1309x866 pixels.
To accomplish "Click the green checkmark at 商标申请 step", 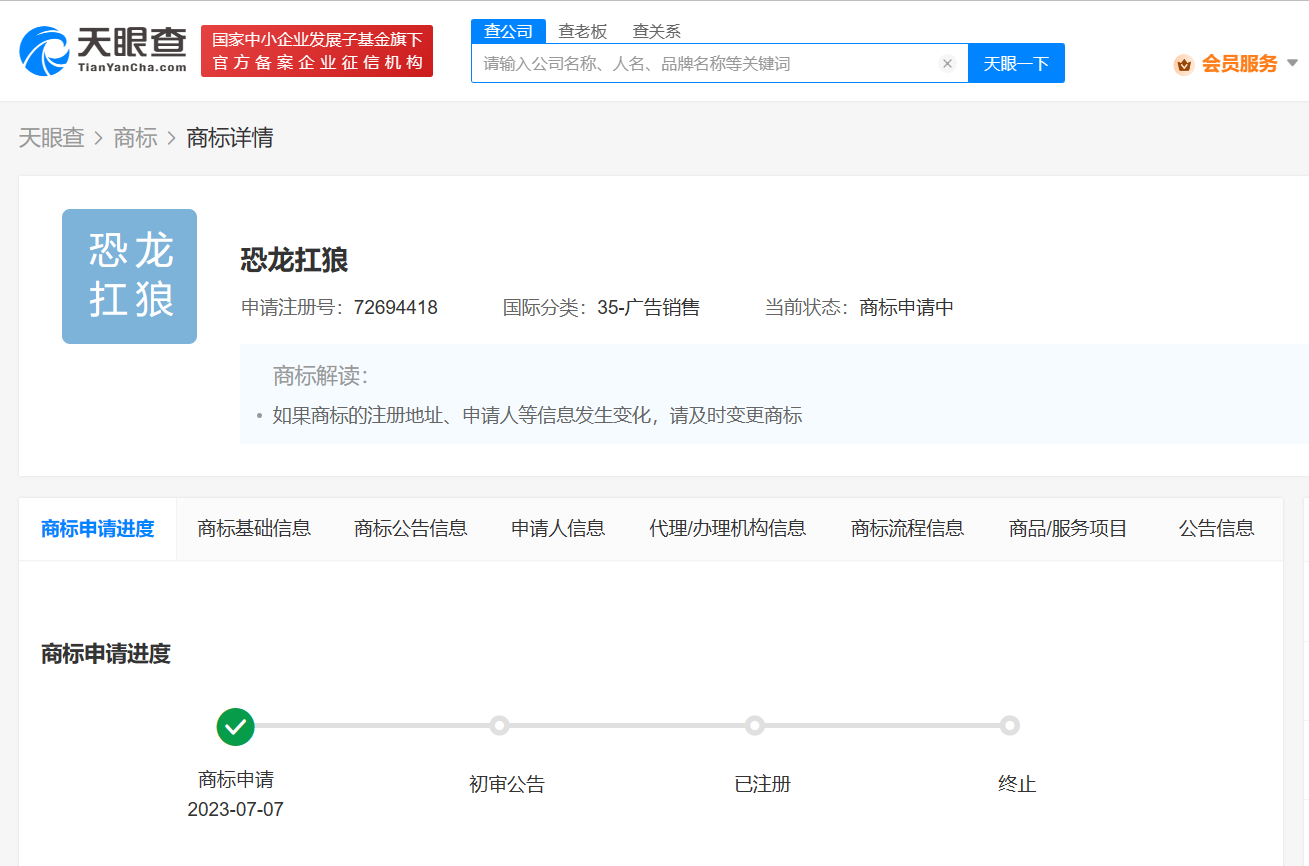I will [x=236, y=726].
